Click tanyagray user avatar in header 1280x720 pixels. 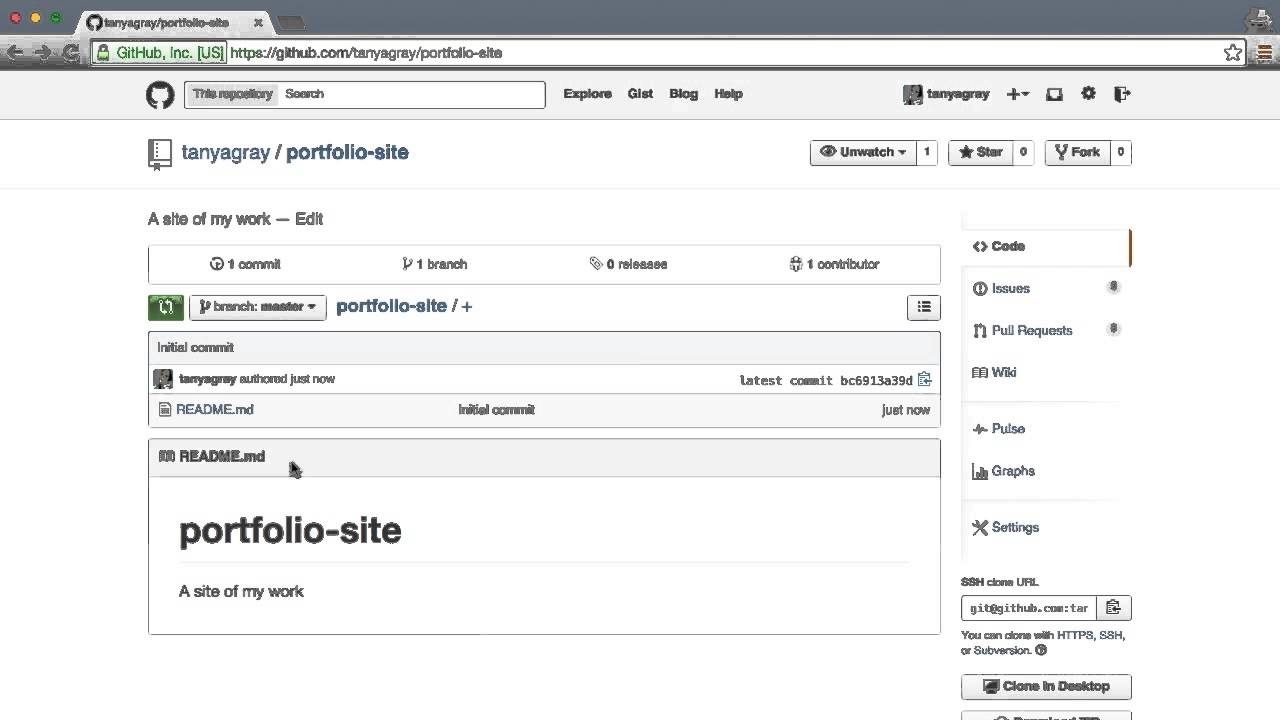(912, 94)
